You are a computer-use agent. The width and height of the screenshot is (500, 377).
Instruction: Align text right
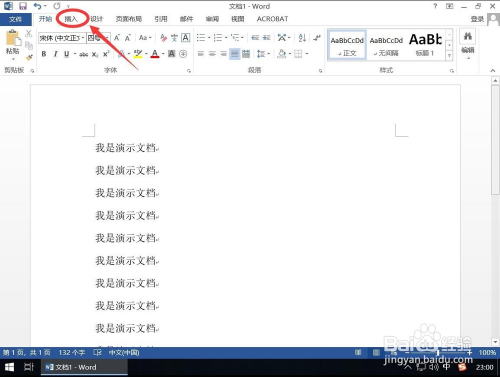[x=223, y=54]
